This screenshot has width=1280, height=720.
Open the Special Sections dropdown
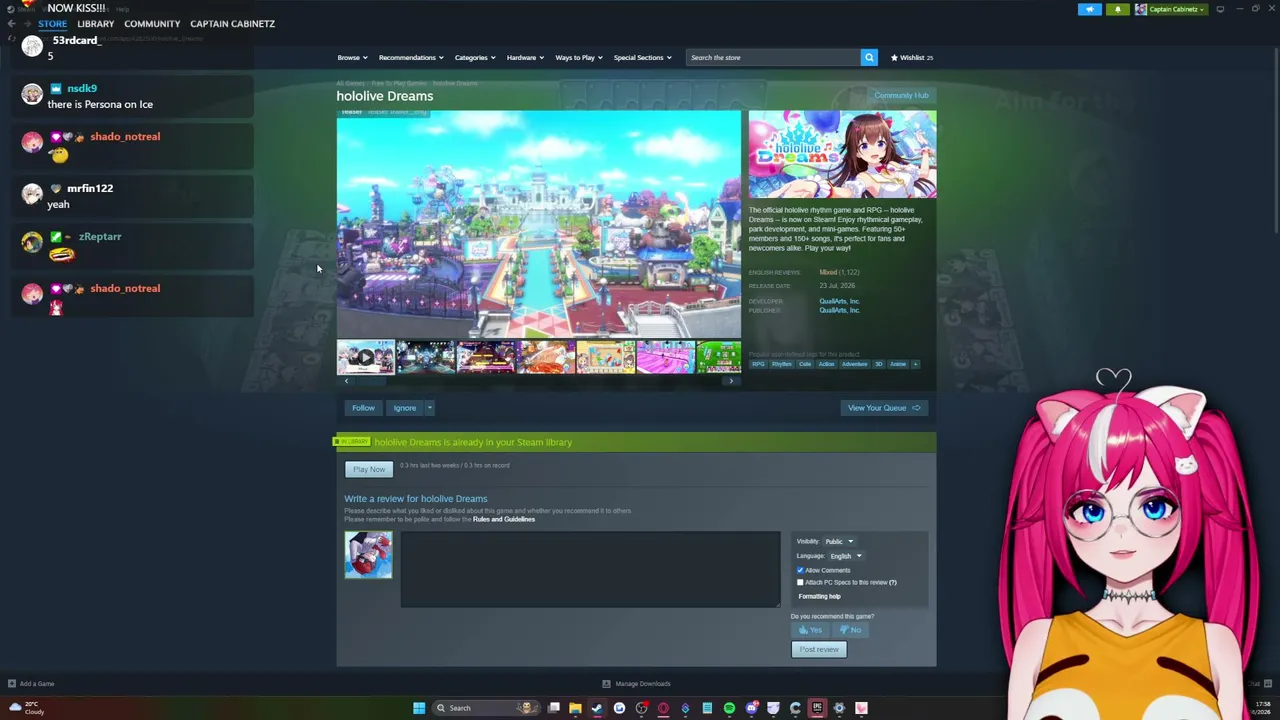[x=642, y=57]
